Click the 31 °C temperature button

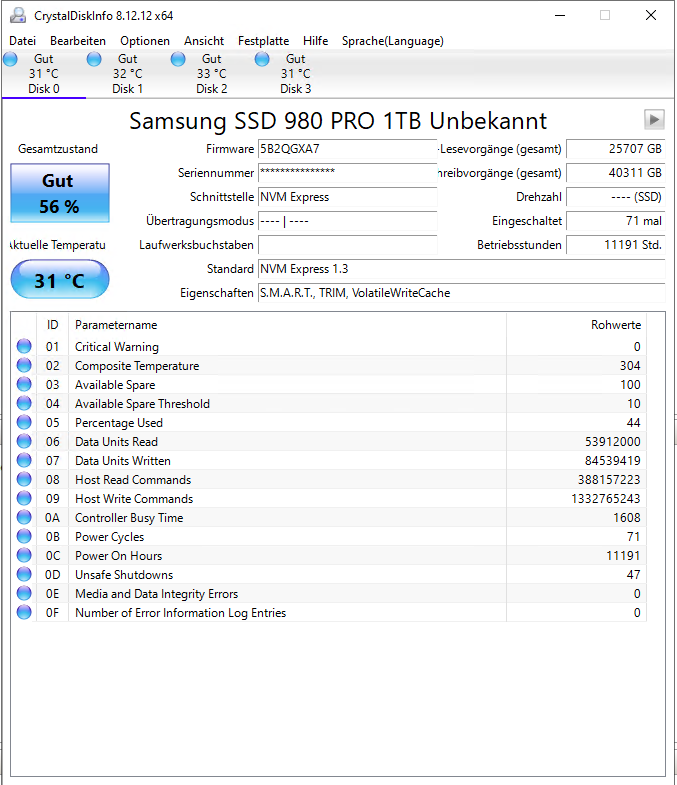[x=60, y=279]
